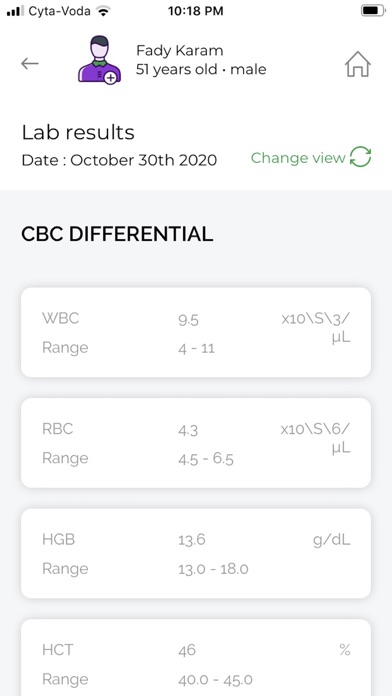Open the HCT result card
This screenshot has width=392, height=696.
[x=196, y=657]
